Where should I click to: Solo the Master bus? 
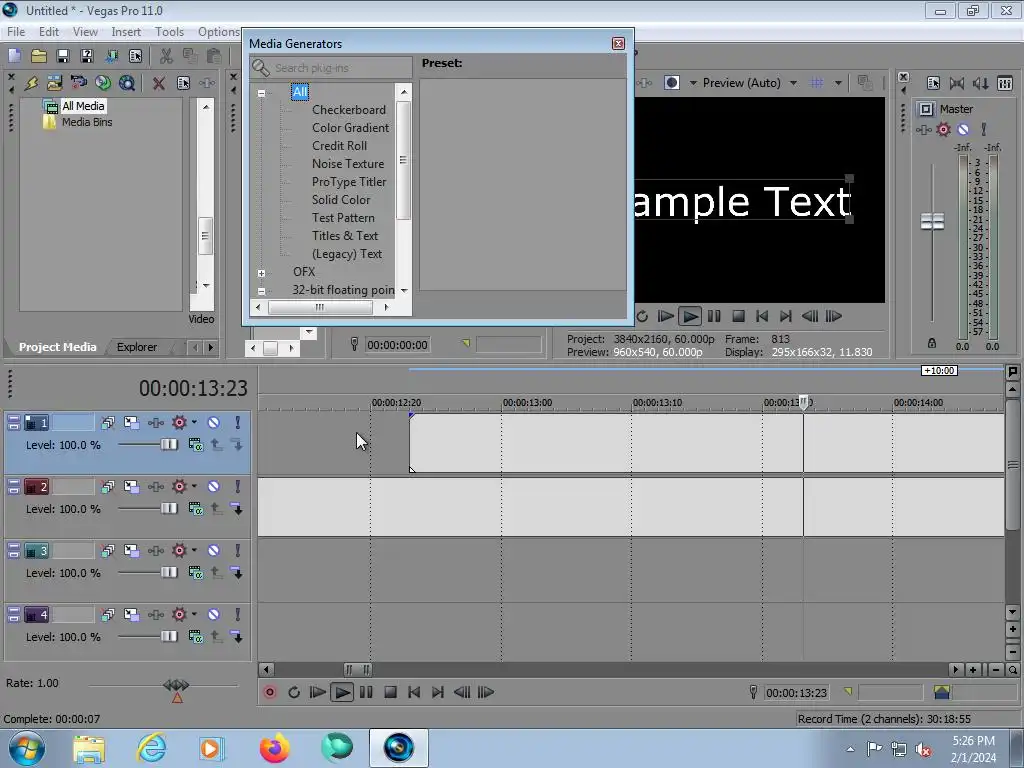coord(984,129)
